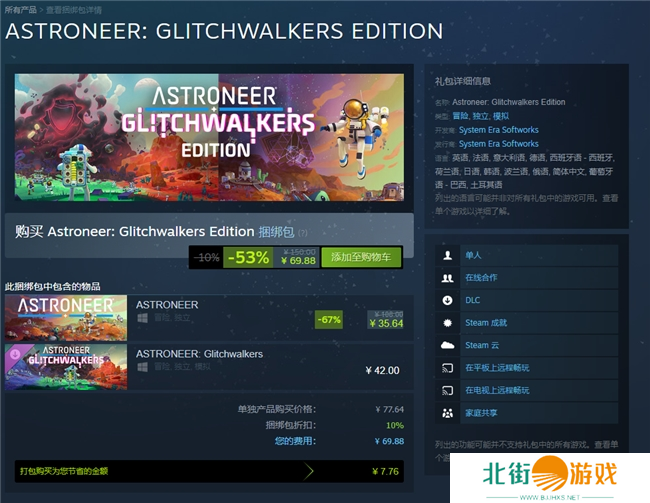Select the Adventure genre tag link
The width and height of the screenshot is (650, 503).
(460, 116)
